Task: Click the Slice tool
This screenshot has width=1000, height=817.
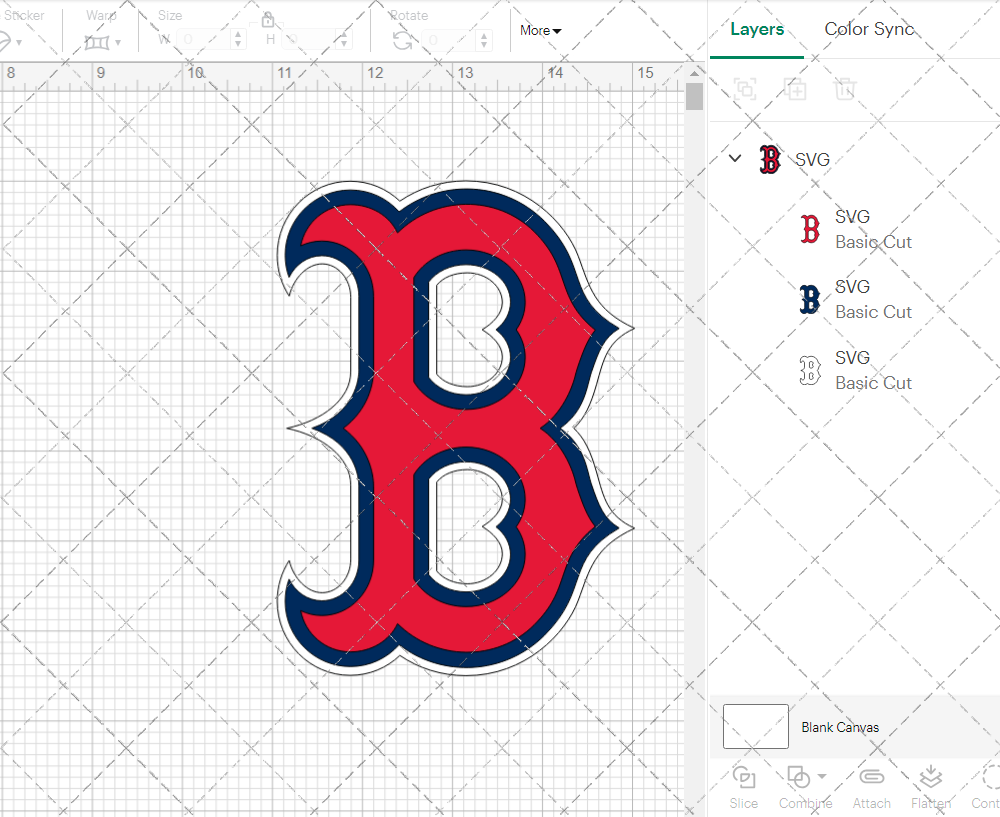Action: point(743,785)
